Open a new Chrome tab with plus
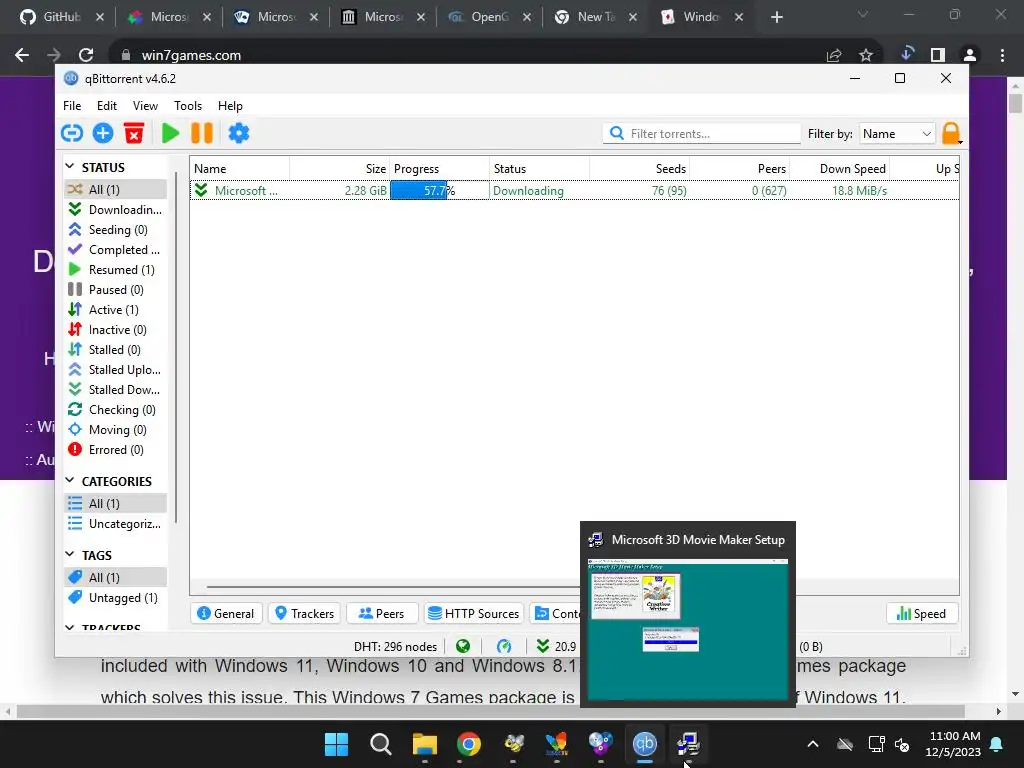This screenshot has height=768, width=1024. 776,17
